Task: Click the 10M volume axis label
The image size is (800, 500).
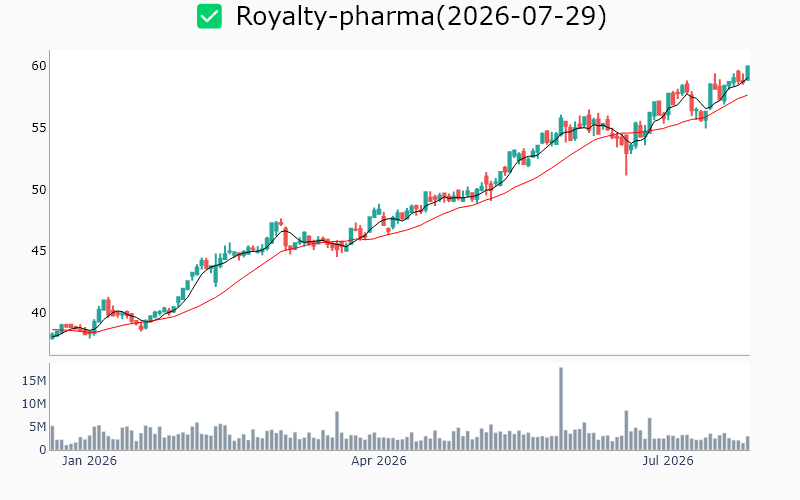Action: pos(34,404)
